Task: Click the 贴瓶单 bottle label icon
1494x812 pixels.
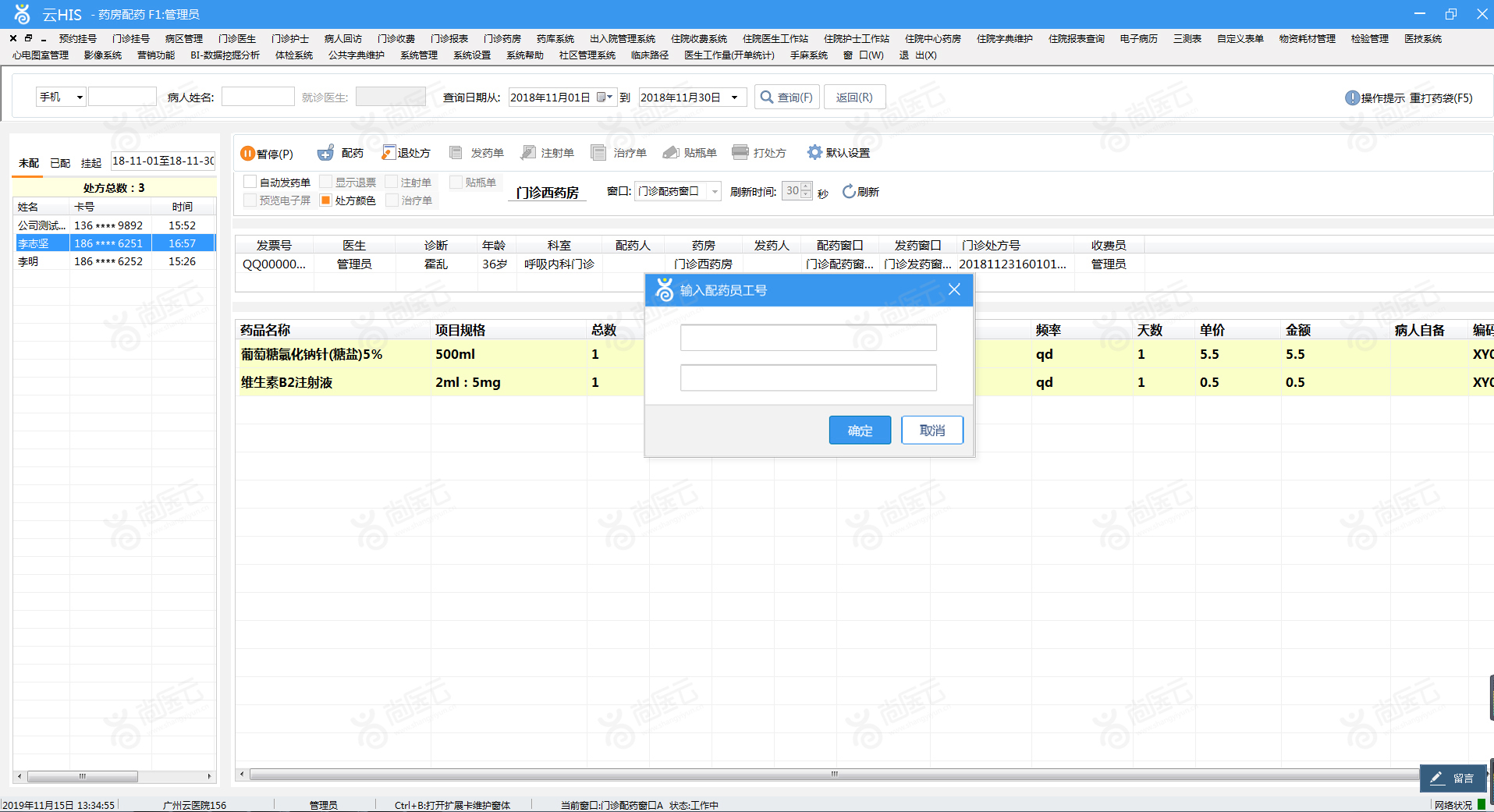Action: (x=670, y=153)
